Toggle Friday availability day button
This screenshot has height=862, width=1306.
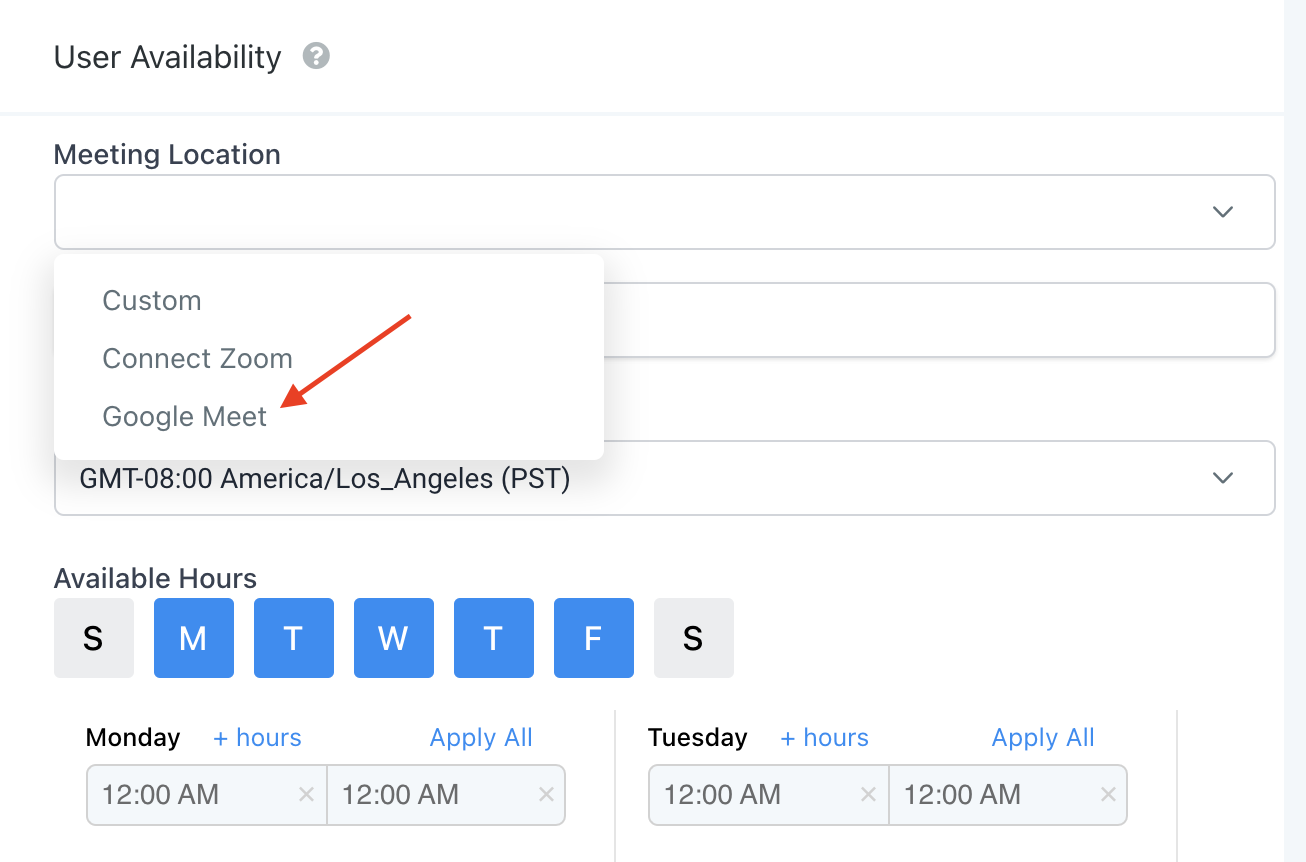click(593, 638)
